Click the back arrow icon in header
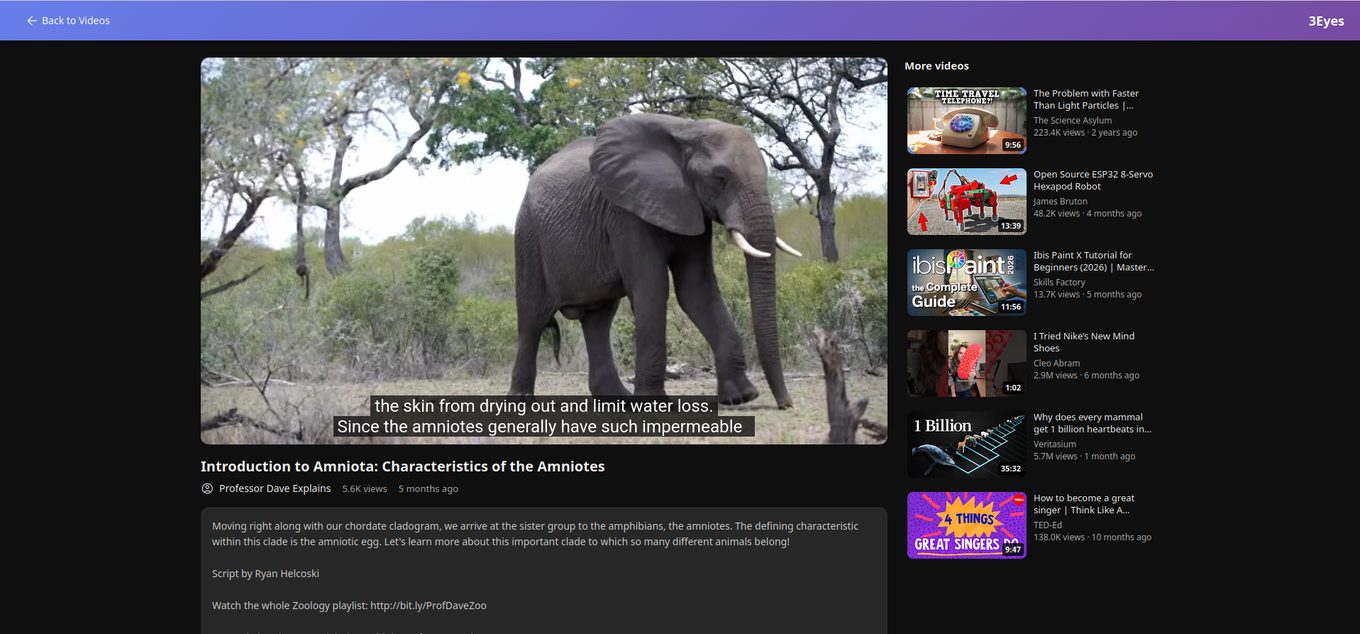This screenshot has width=1360, height=634. tap(32, 20)
